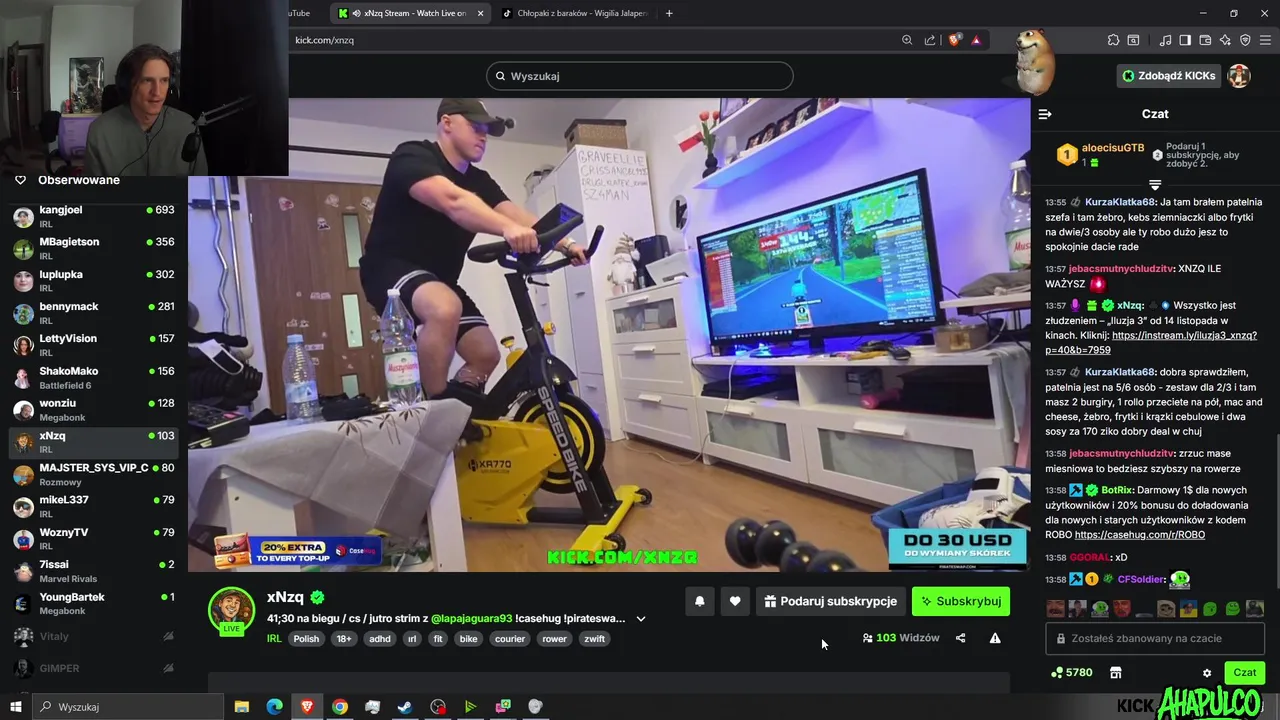The height and width of the screenshot is (720, 1280).
Task: Open the browser hamburger menu
Action: [1265, 40]
